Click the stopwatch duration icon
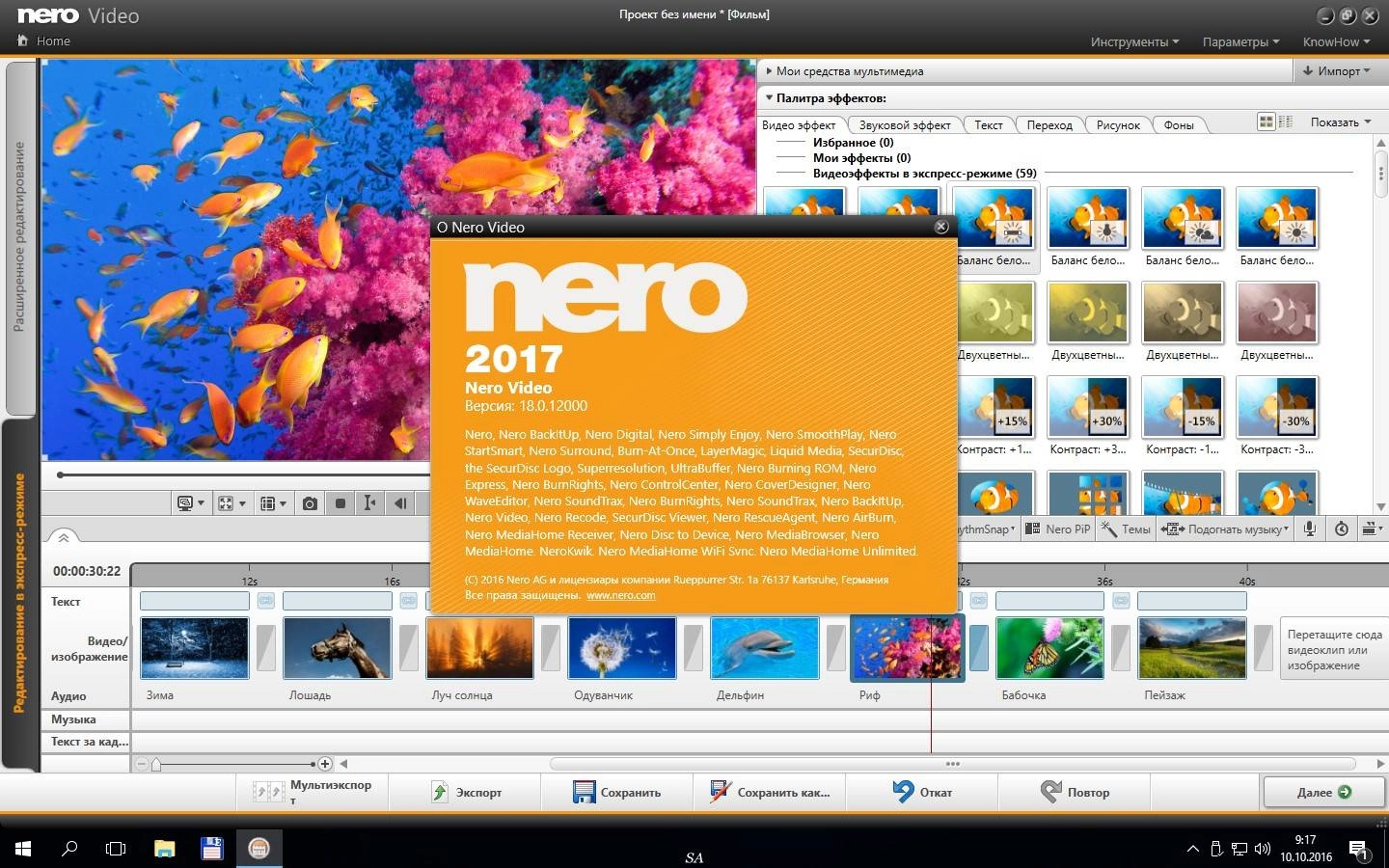Viewport: 1389px width, 868px height. (1341, 529)
